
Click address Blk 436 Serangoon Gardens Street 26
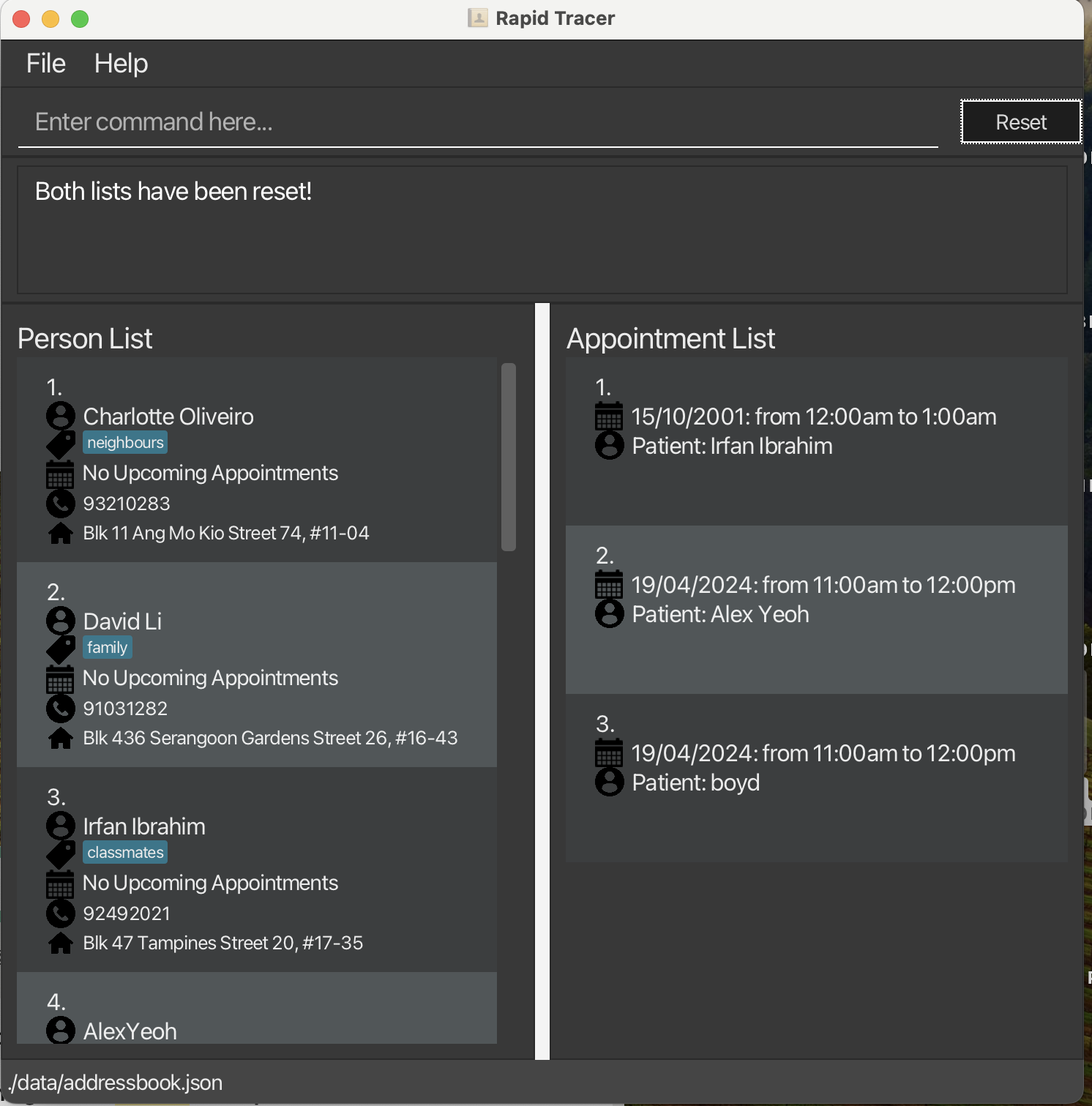(x=270, y=738)
